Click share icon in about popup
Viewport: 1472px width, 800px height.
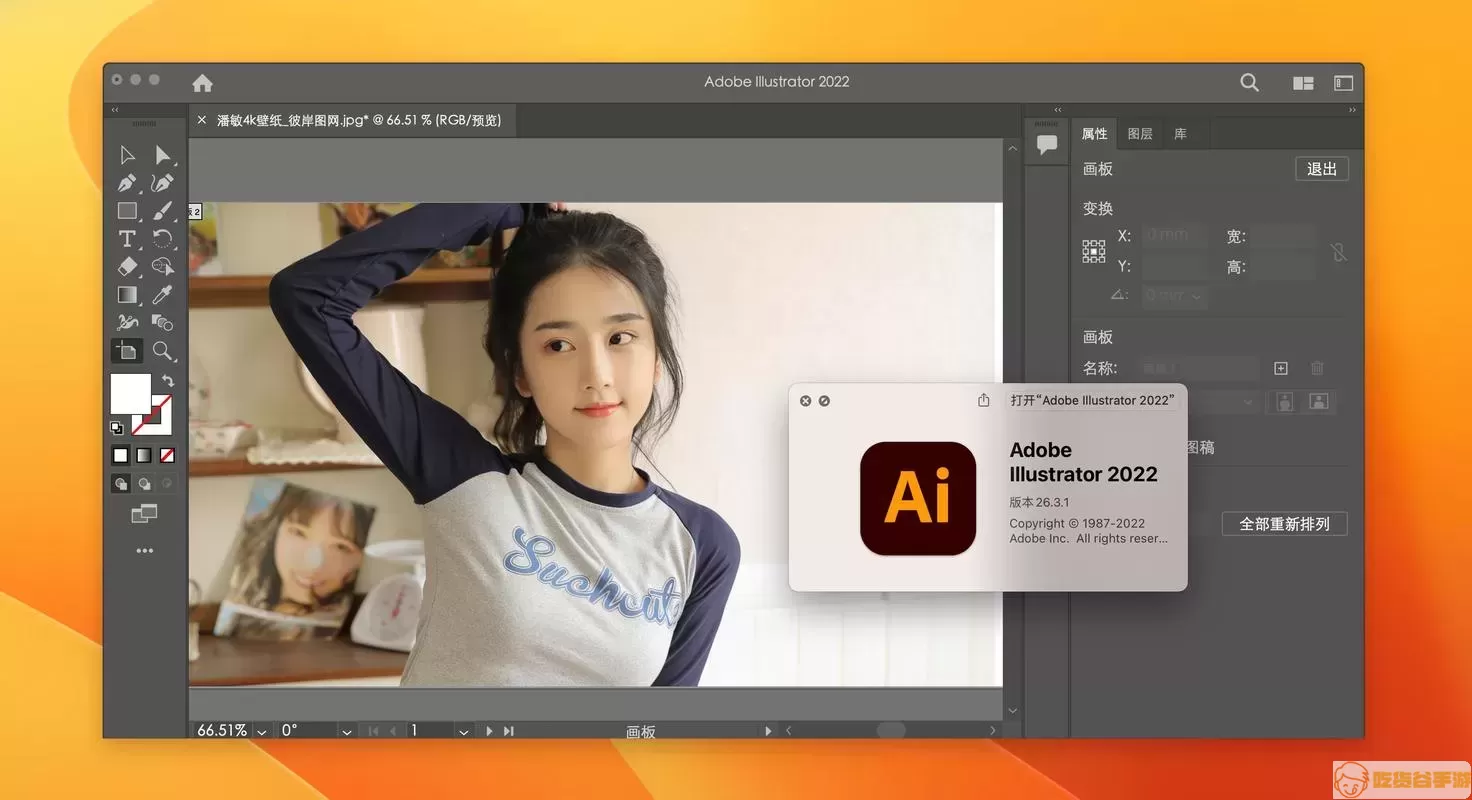click(984, 400)
